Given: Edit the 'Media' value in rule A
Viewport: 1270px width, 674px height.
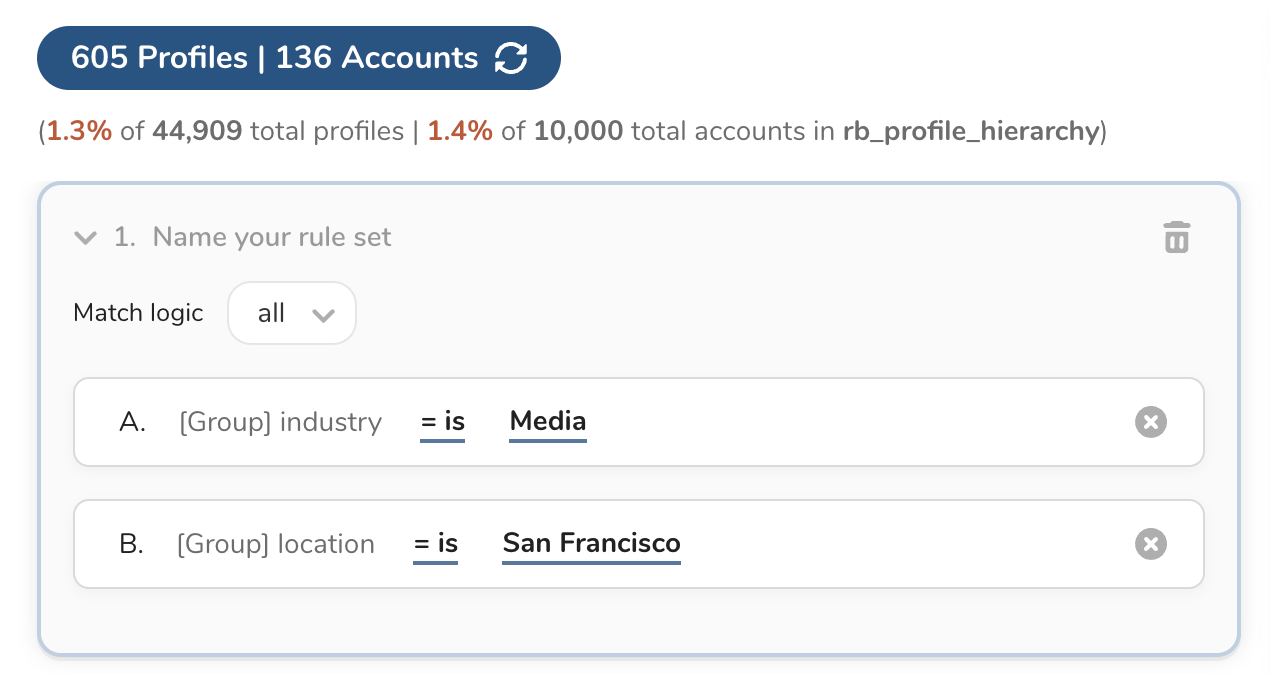Looking at the screenshot, I should (x=547, y=422).
